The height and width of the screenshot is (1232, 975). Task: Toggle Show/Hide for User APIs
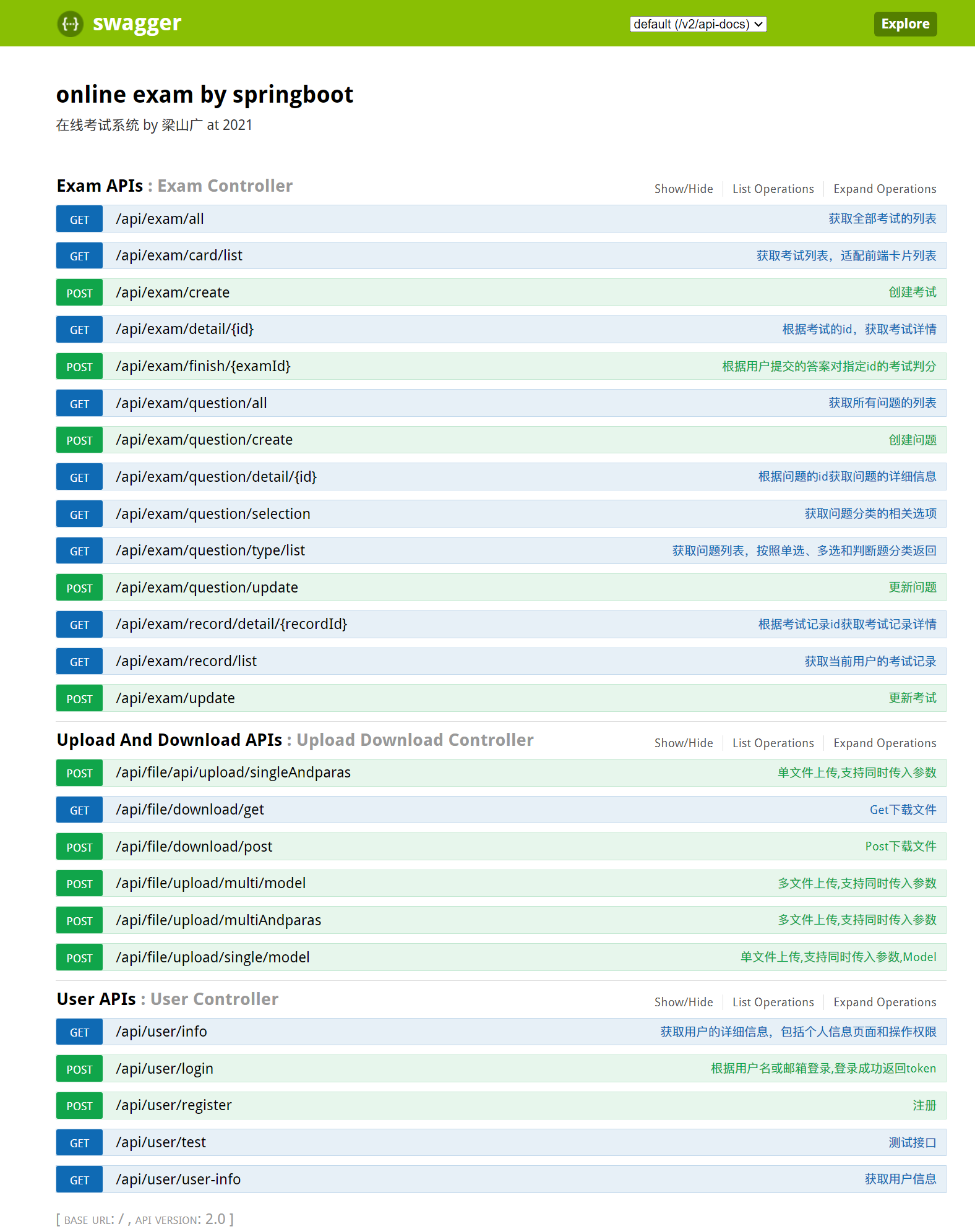(683, 1003)
